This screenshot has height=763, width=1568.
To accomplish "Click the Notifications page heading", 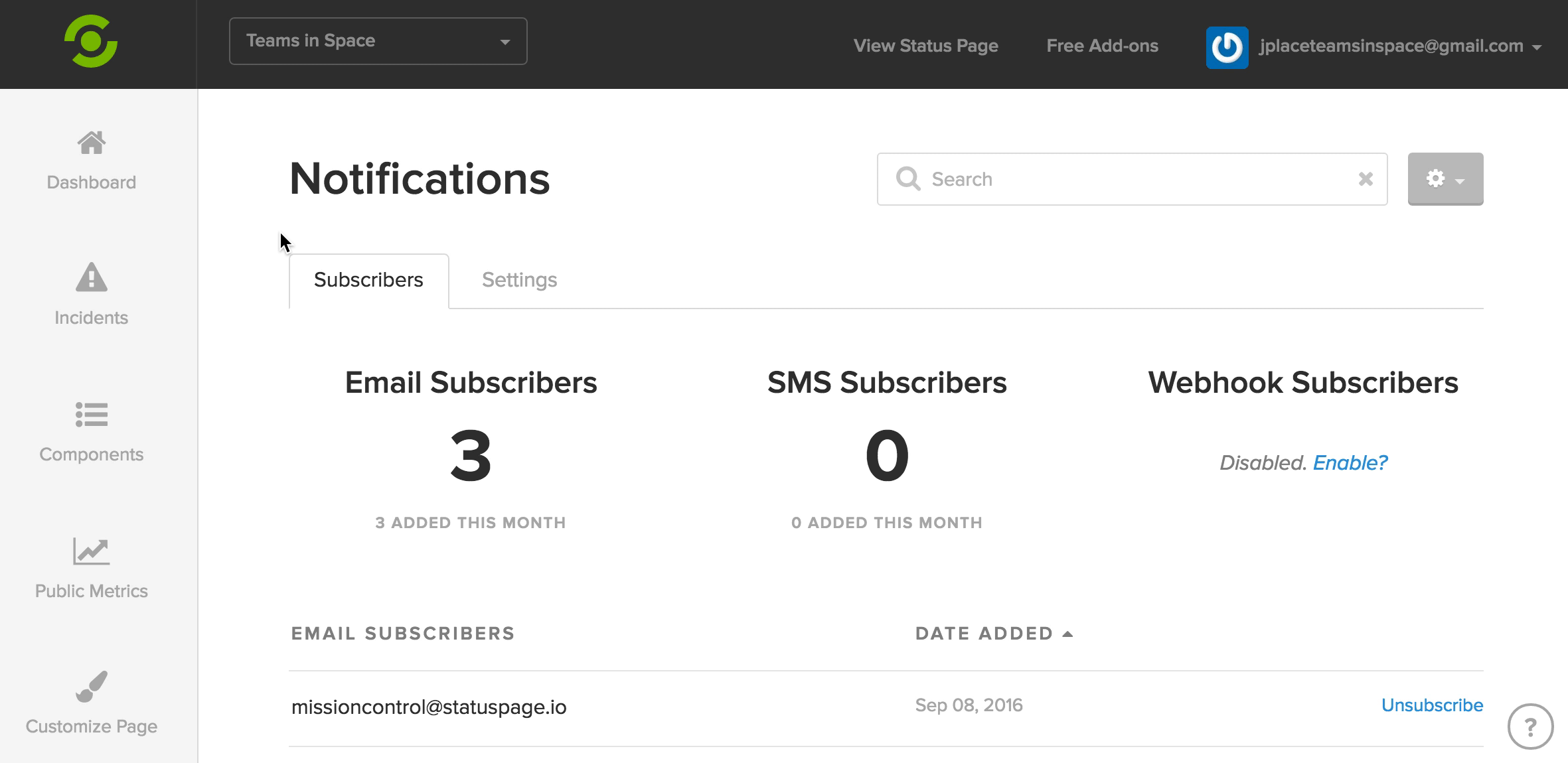I will (420, 179).
